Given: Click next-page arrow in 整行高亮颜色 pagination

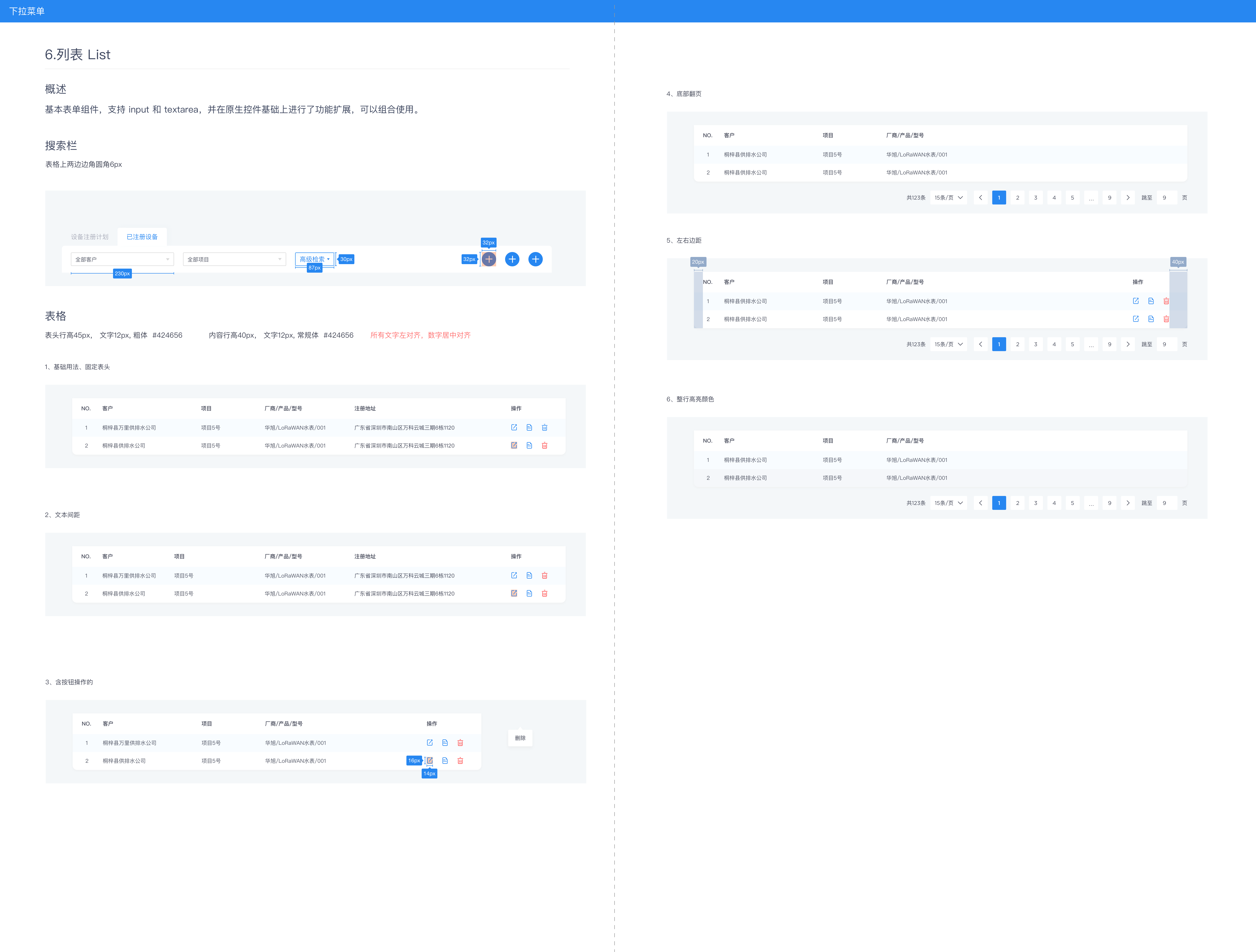Looking at the screenshot, I should 1128,503.
